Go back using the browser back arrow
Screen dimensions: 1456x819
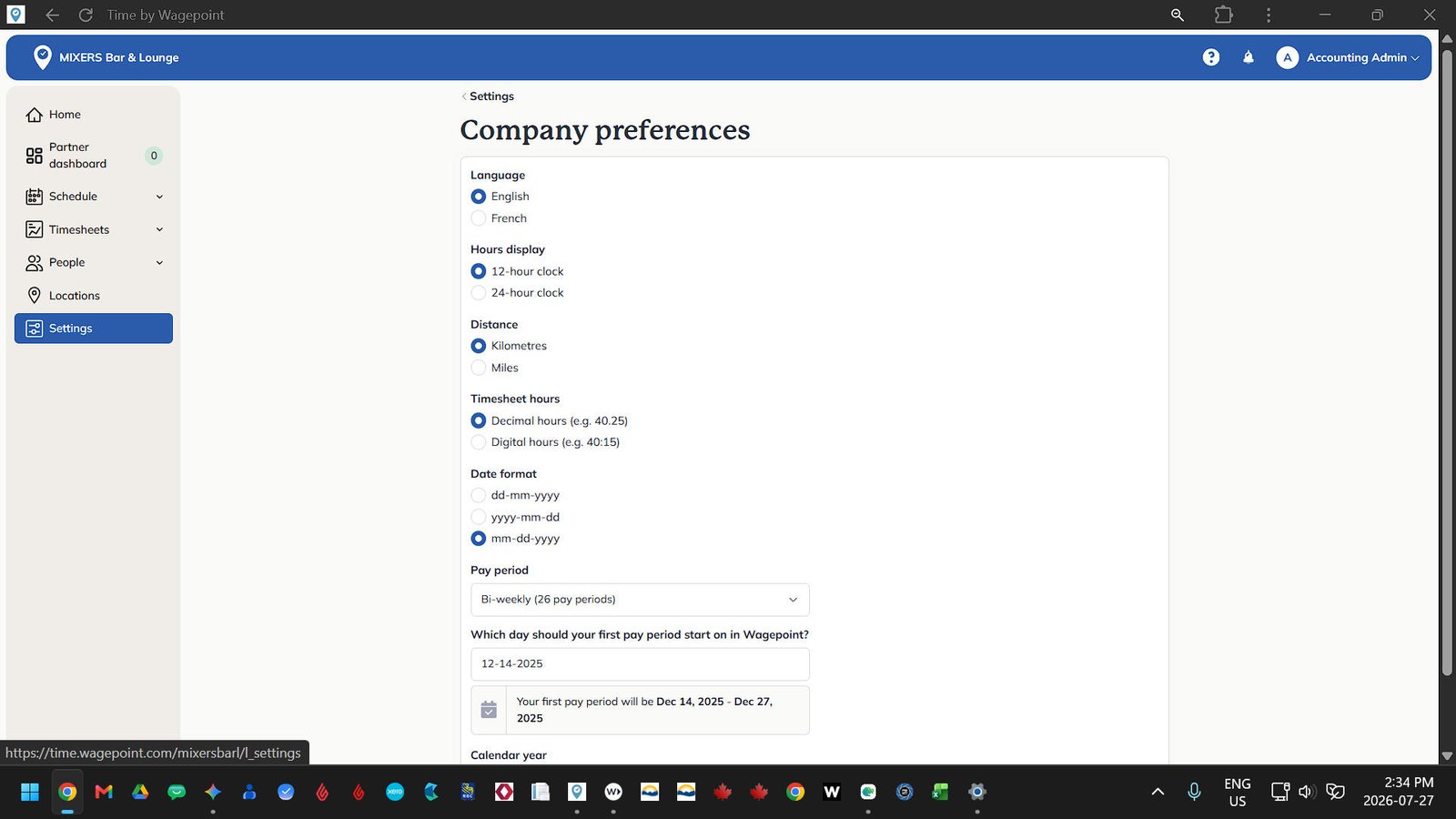click(52, 15)
